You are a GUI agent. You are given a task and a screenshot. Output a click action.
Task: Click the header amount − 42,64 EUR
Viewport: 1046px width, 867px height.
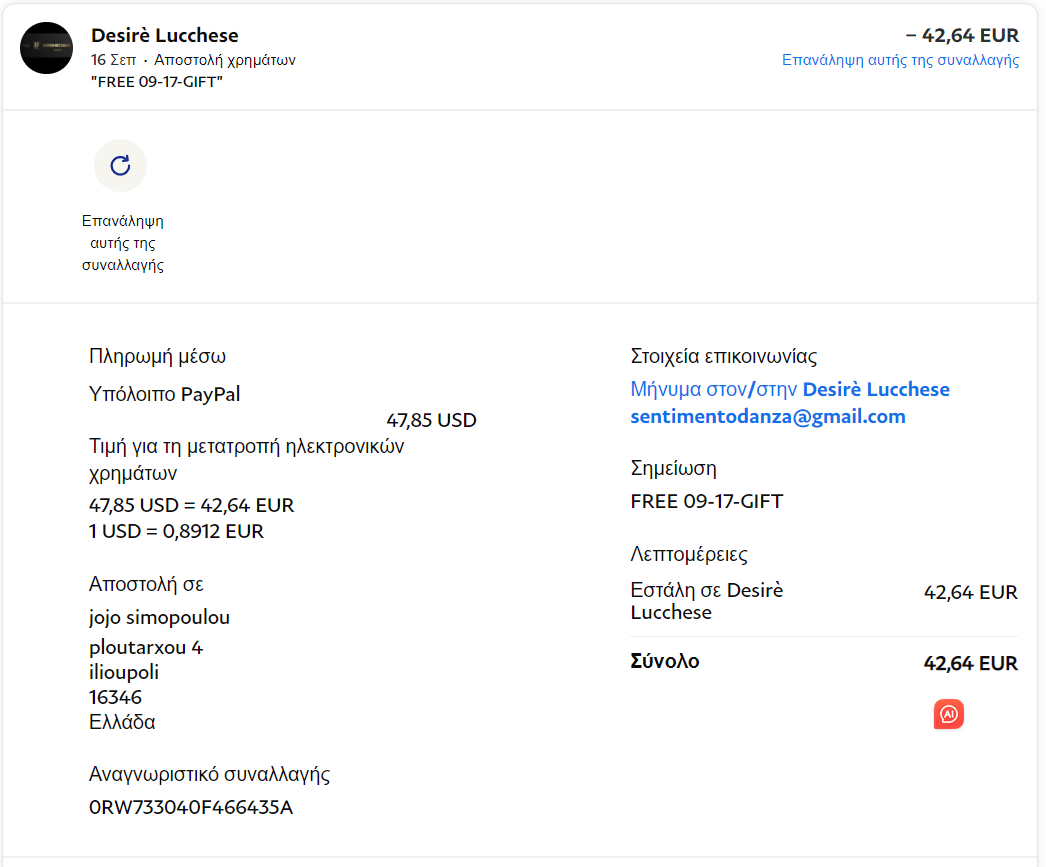962,35
